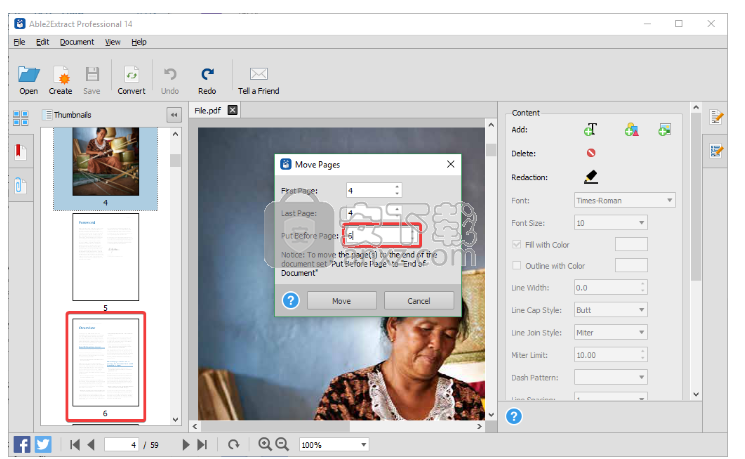Screen dimensions: 745x459
Task: Click the red Delete icon in Content panel
Action: (x=591, y=153)
